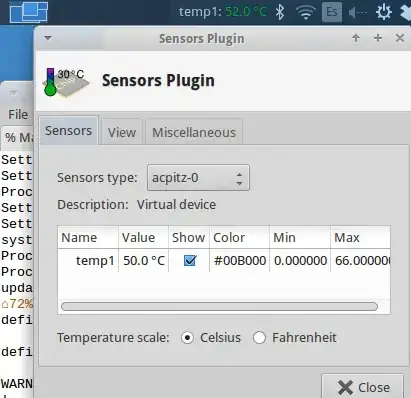Open the window menu arrow in titlebar

pyautogui.click(x=48, y=38)
